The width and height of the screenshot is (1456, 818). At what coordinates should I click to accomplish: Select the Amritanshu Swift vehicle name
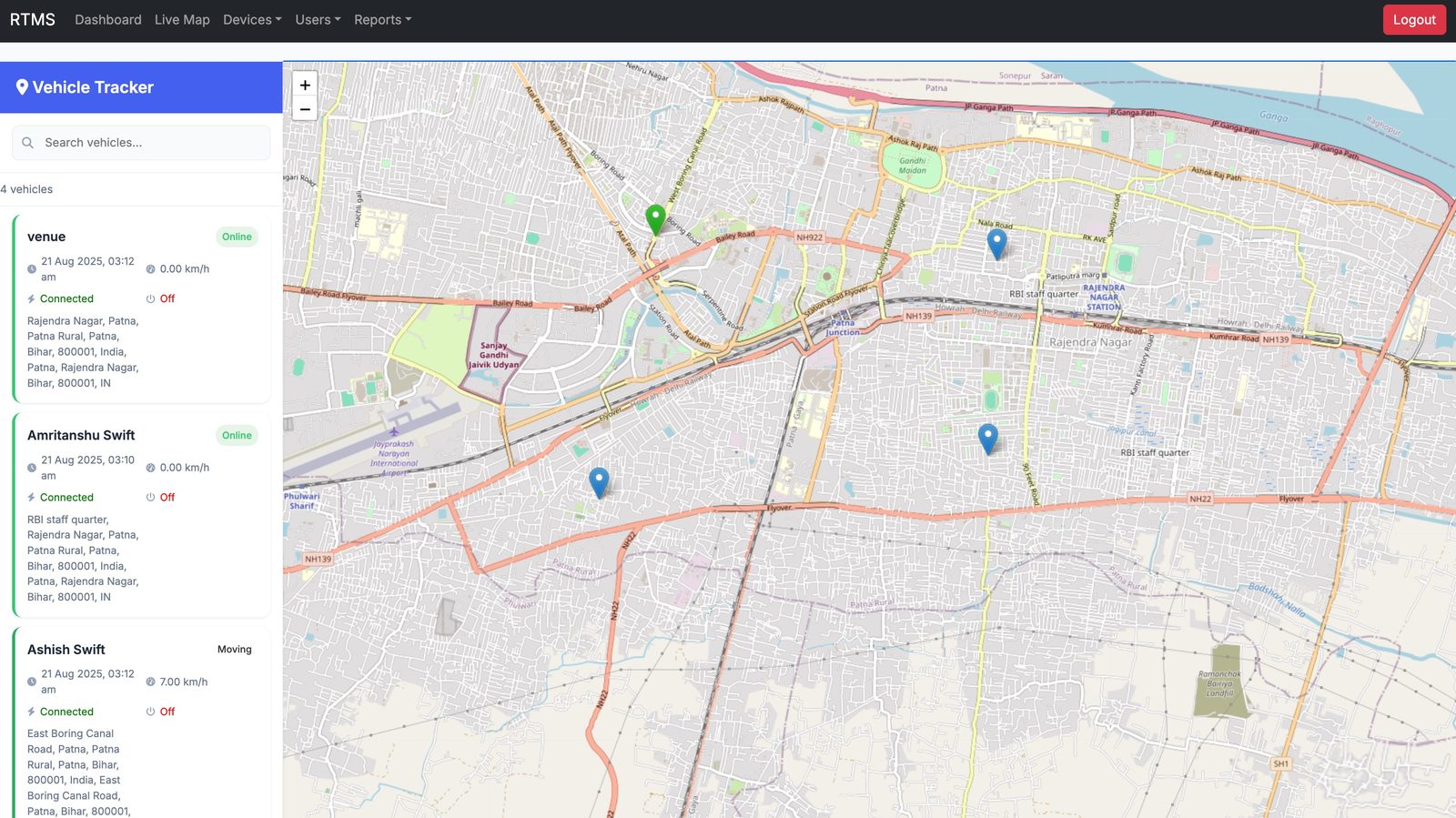click(81, 436)
